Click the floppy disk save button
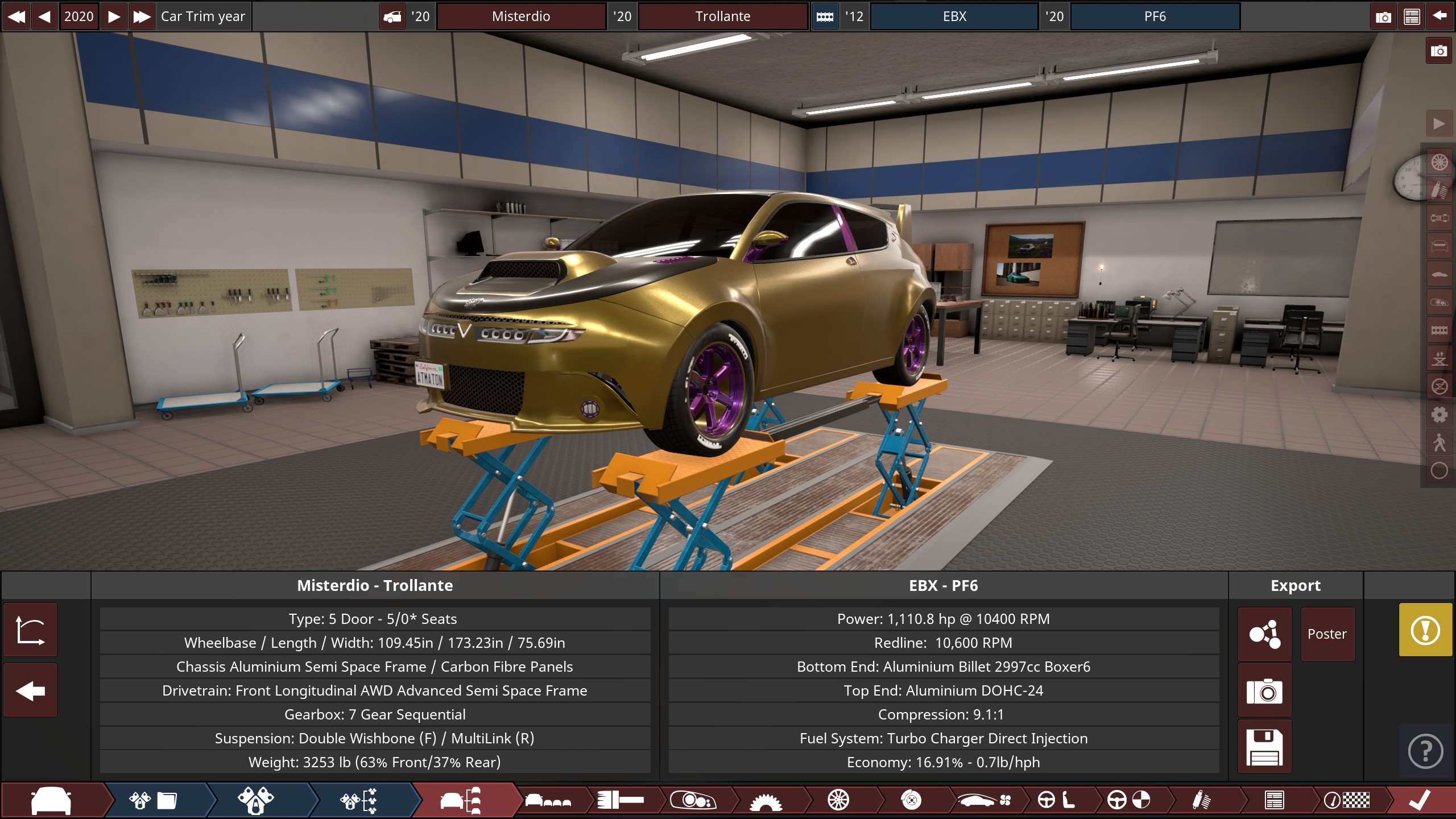Screen dimensions: 1456x819 1265,747
